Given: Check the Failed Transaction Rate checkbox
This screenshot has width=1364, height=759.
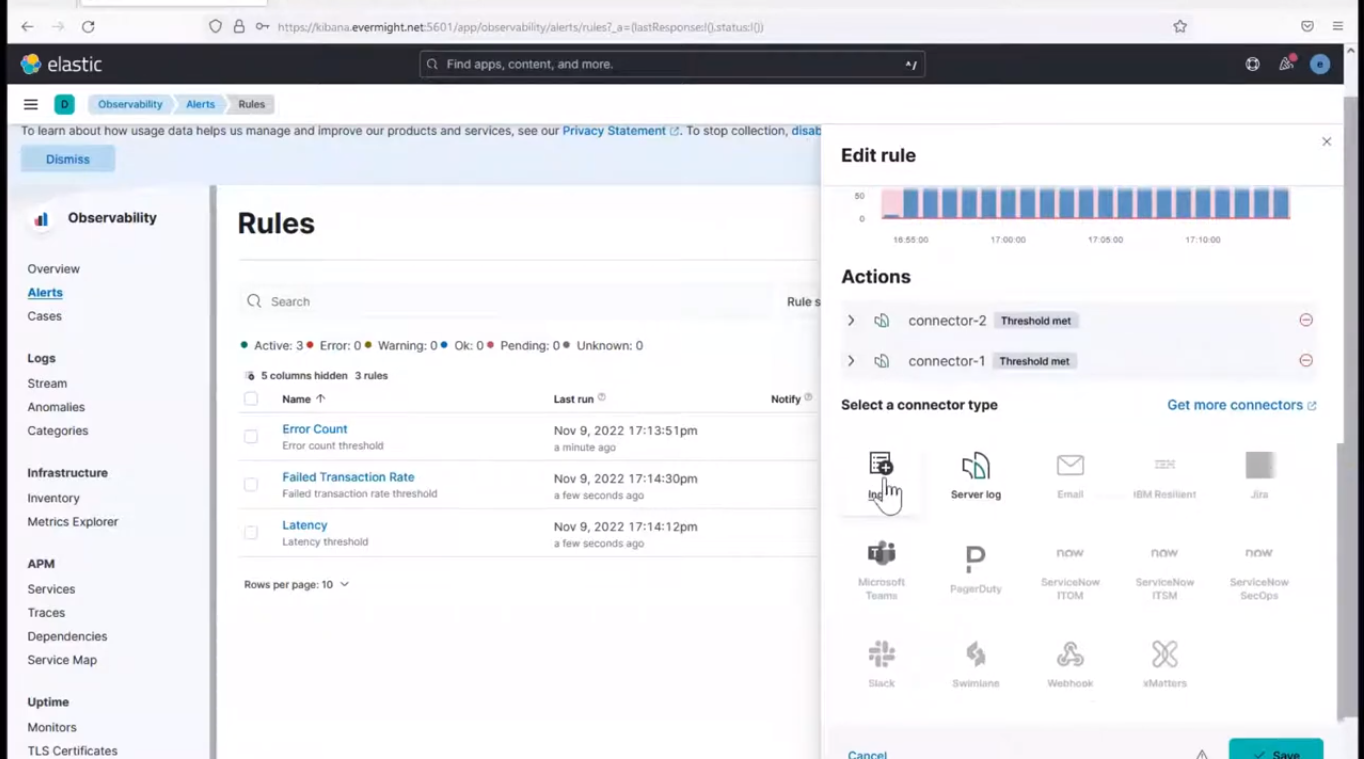Looking at the screenshot, I should (251, 485).
